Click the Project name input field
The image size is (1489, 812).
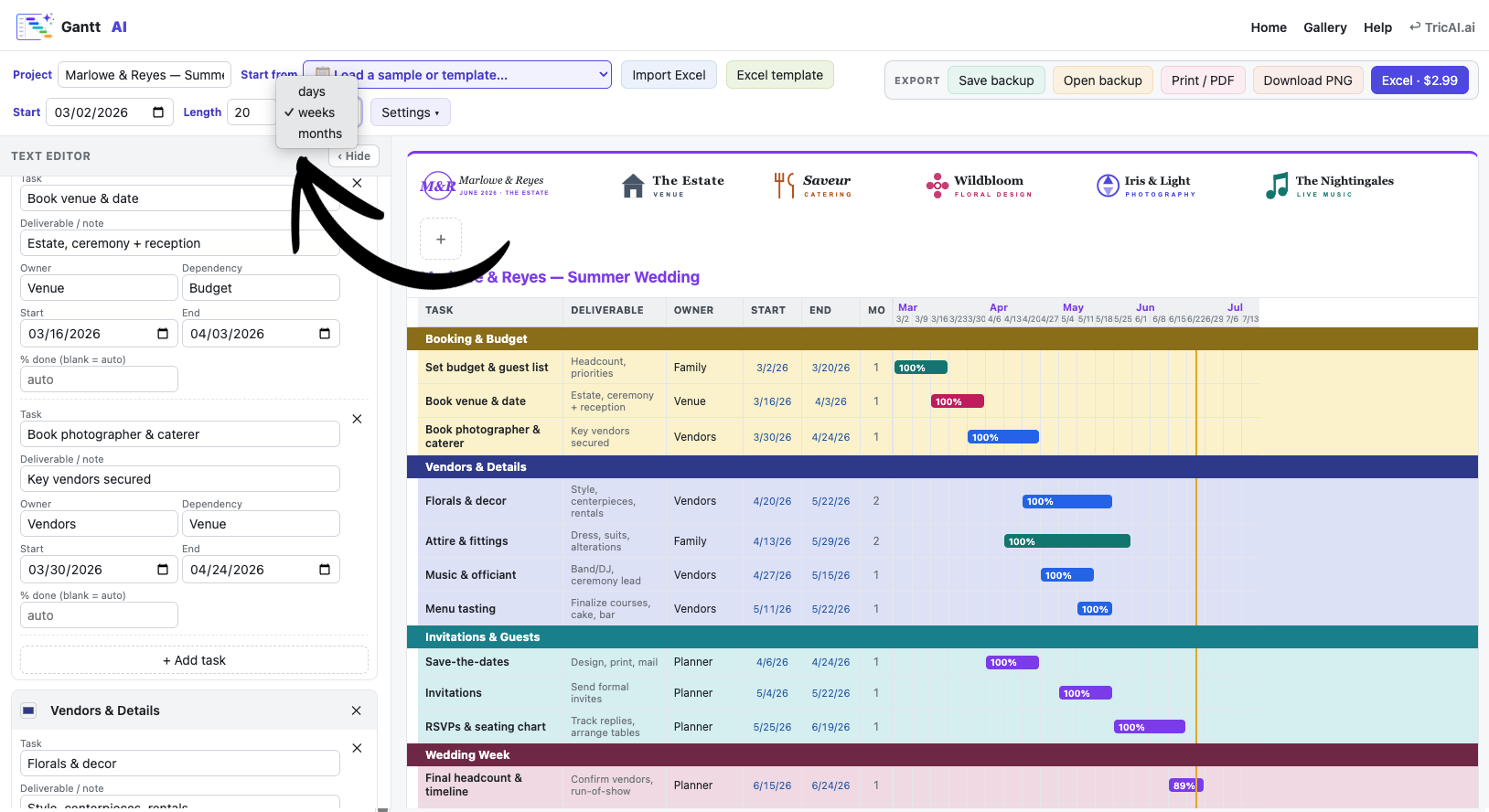(x=145, y=75)
